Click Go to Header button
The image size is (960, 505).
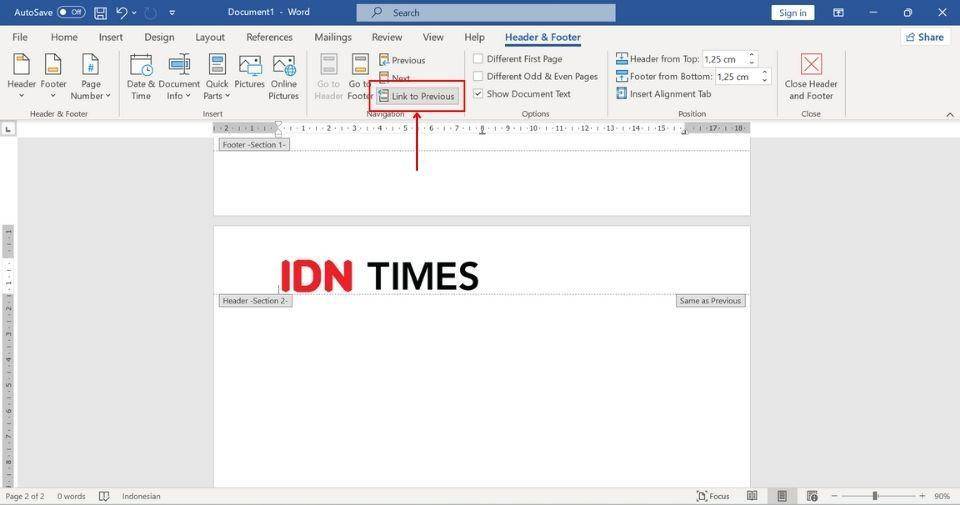[329, 77]
